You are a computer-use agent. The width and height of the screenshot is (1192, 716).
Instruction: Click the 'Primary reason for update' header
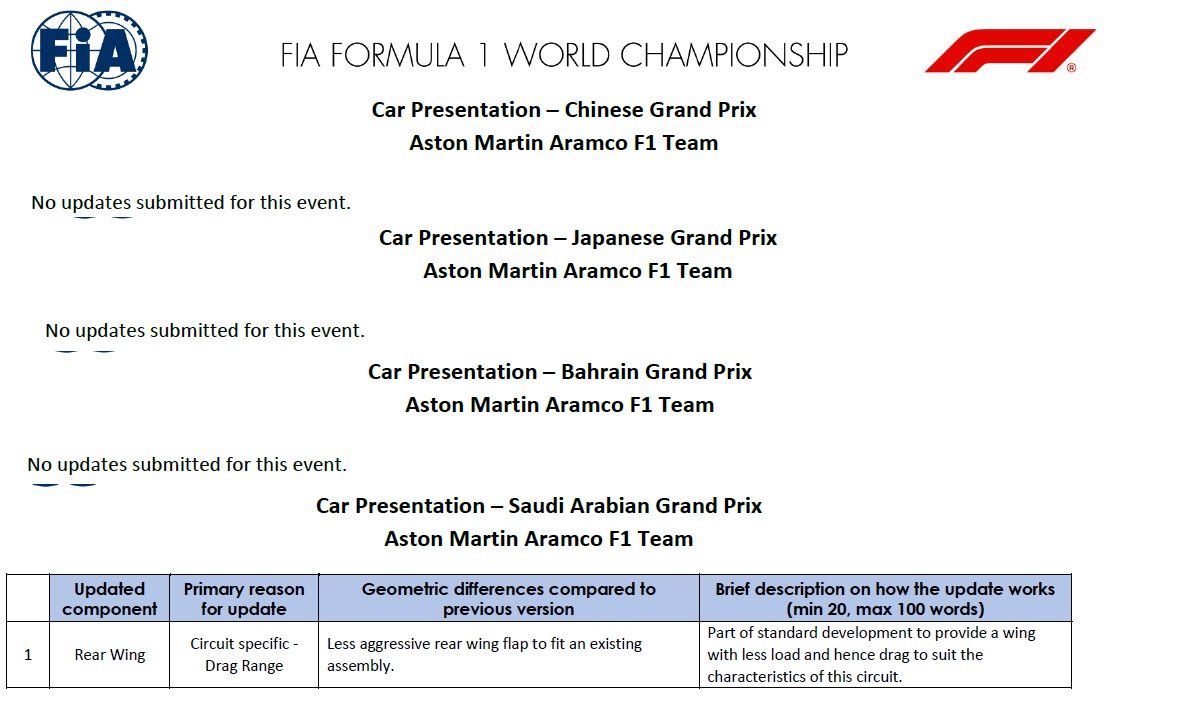coord(244,599)
